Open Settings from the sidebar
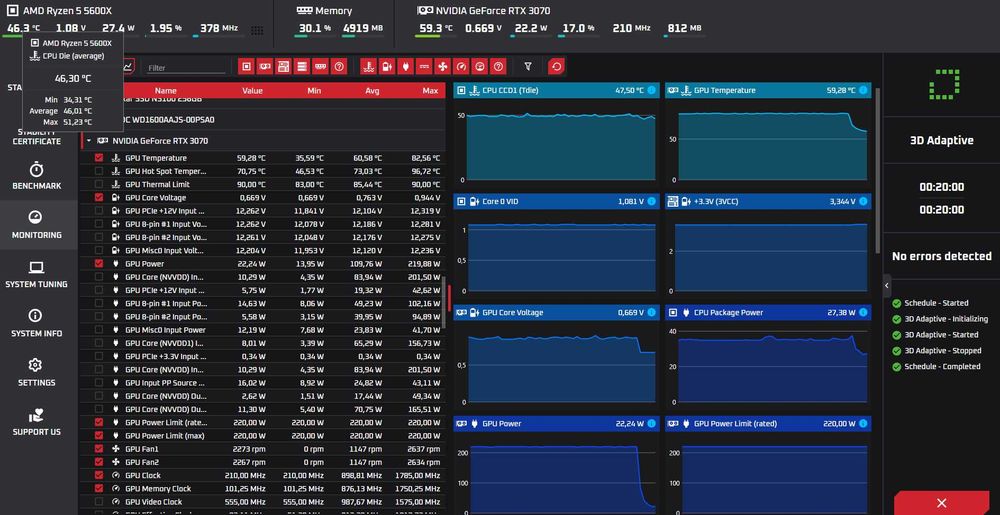Viewport: 1000px width, 515px height. click(x=36, y=373)
